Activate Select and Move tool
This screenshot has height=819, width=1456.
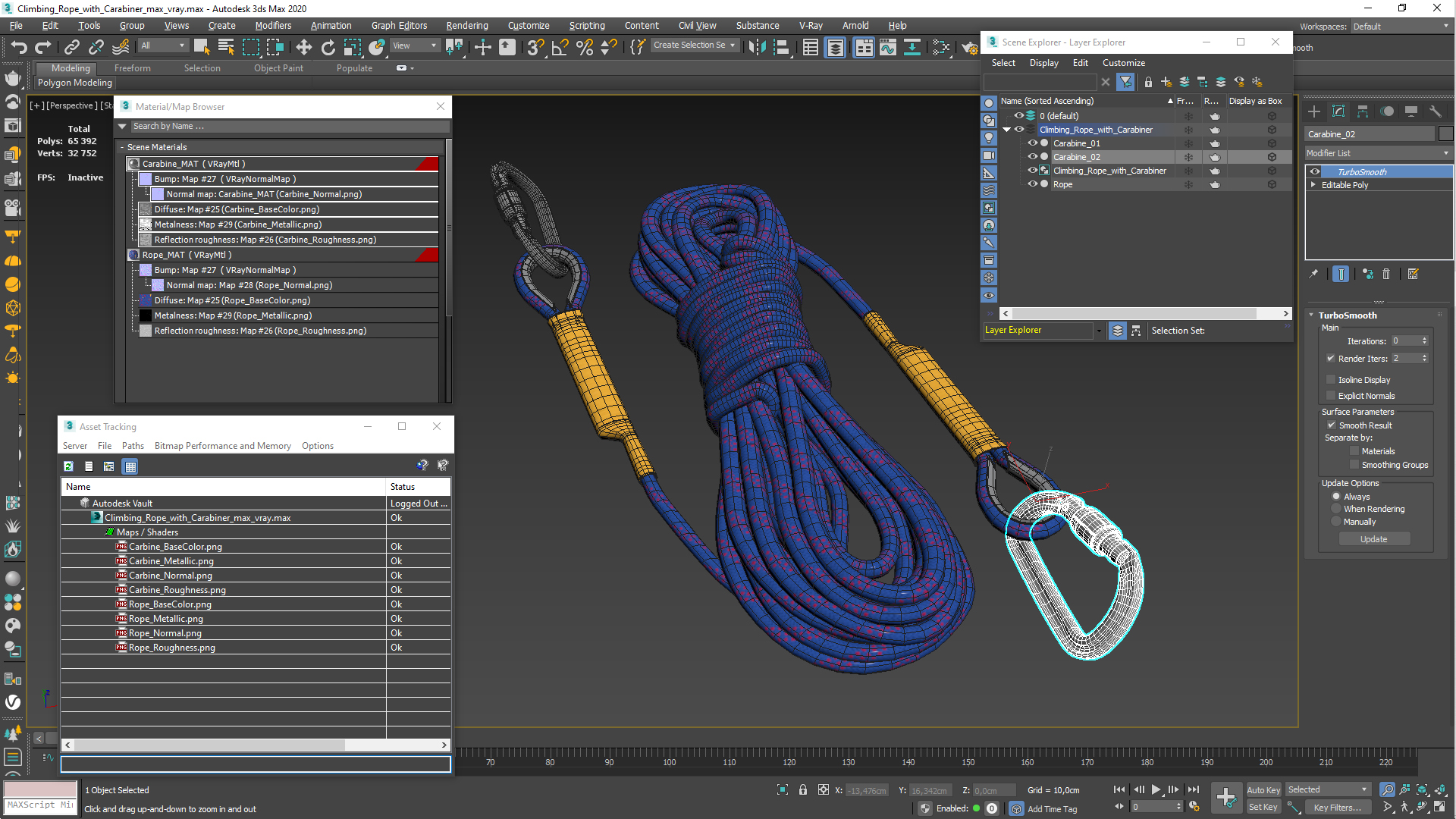point(303,47)
